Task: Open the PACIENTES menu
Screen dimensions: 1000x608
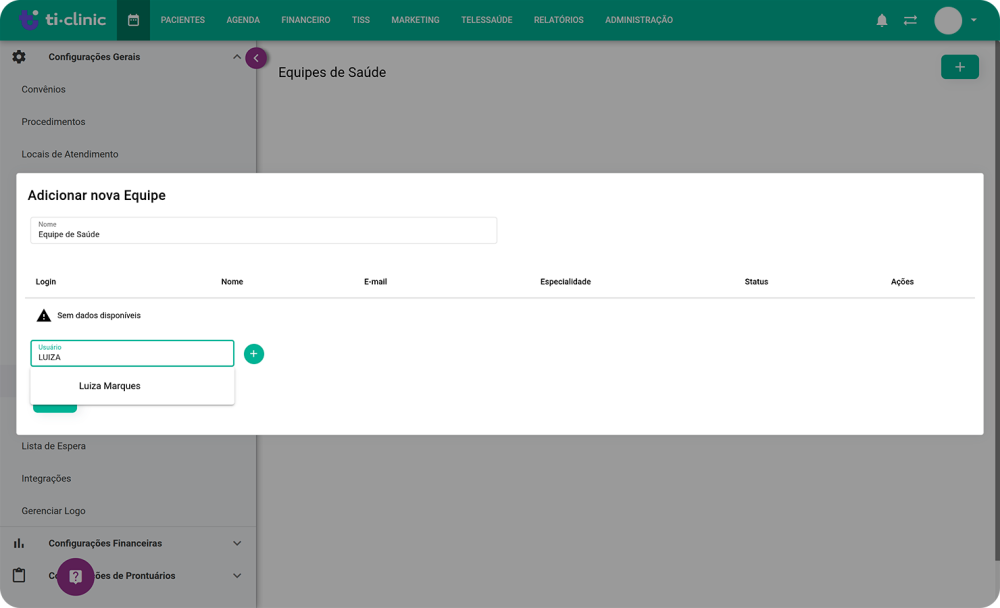Action: [x=182, y=20]
